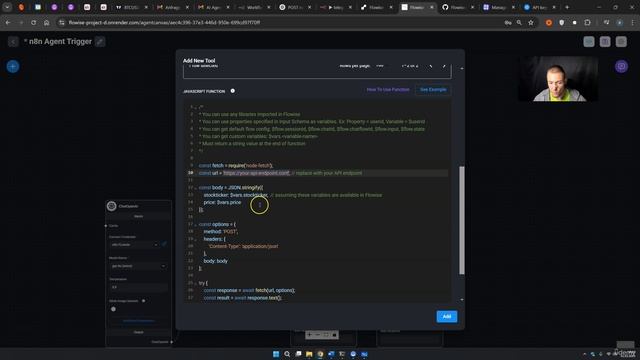Fold the headers block at line 19
Viewport: 640px width, 360px height.
click(x=195, y=239)
